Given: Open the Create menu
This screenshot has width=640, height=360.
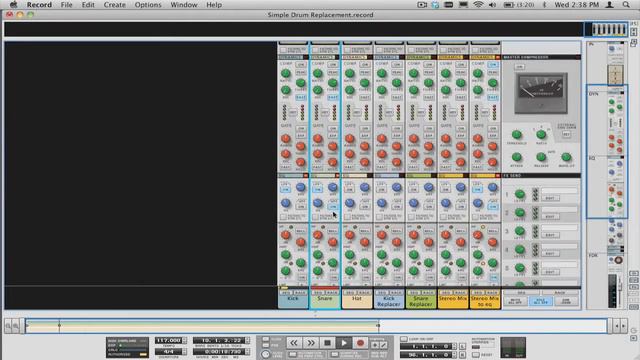Looking at the screenshot, I should pyautogui.click(x=114, y=5).
